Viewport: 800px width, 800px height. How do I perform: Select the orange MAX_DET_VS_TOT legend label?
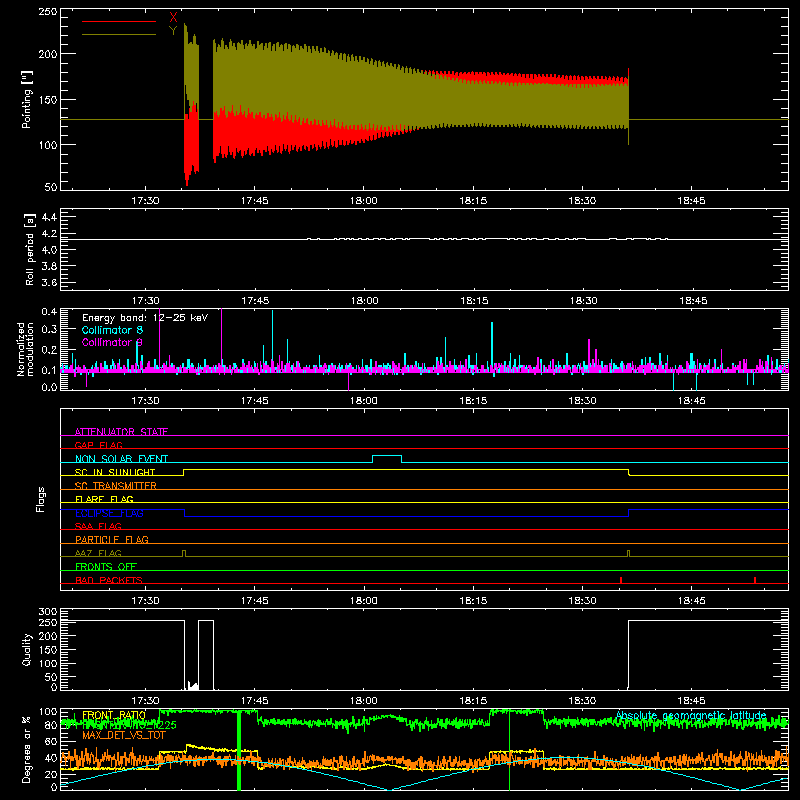tap(124, 735)
